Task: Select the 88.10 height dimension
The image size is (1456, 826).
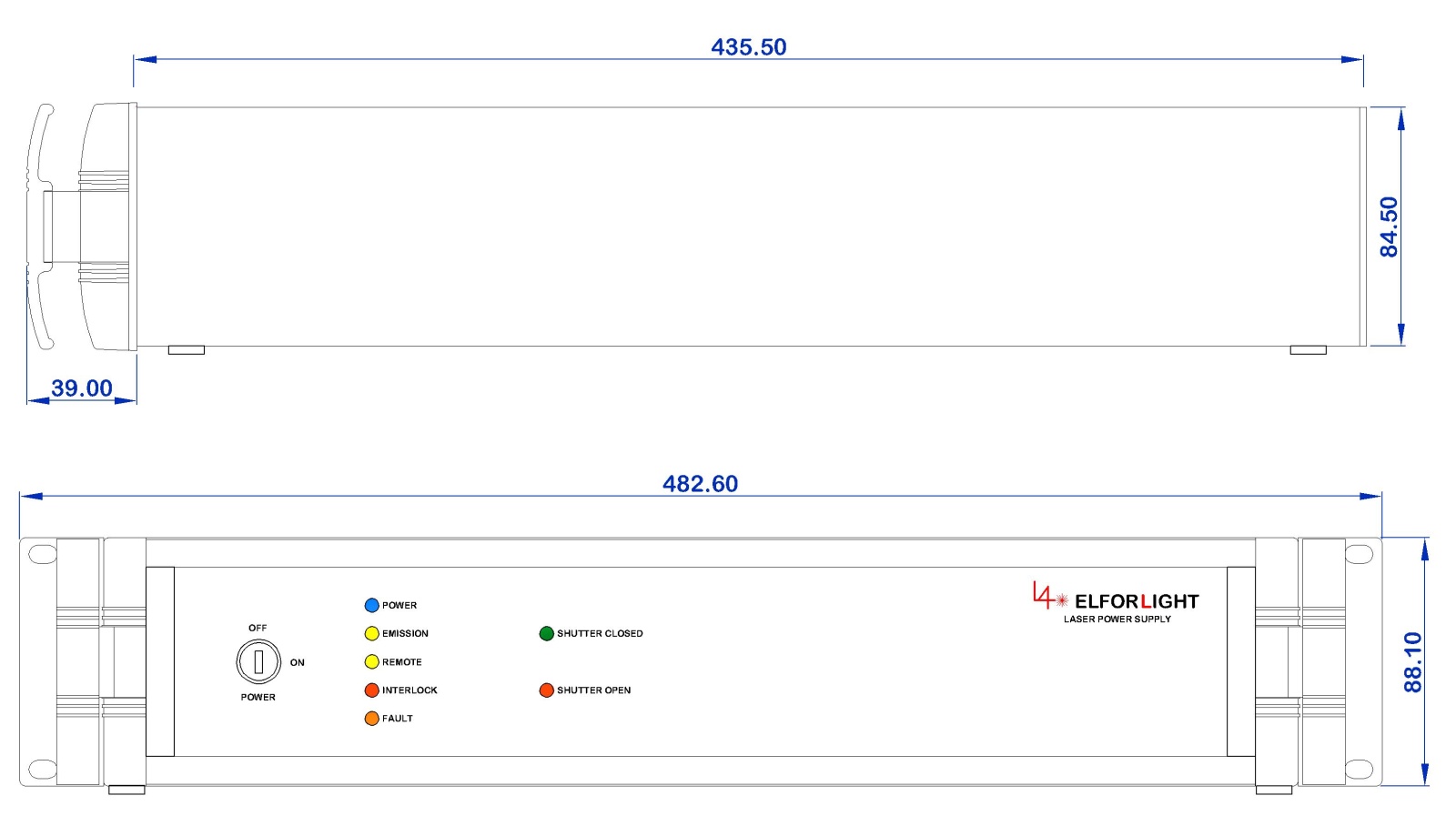Action: pos(1412,662)
